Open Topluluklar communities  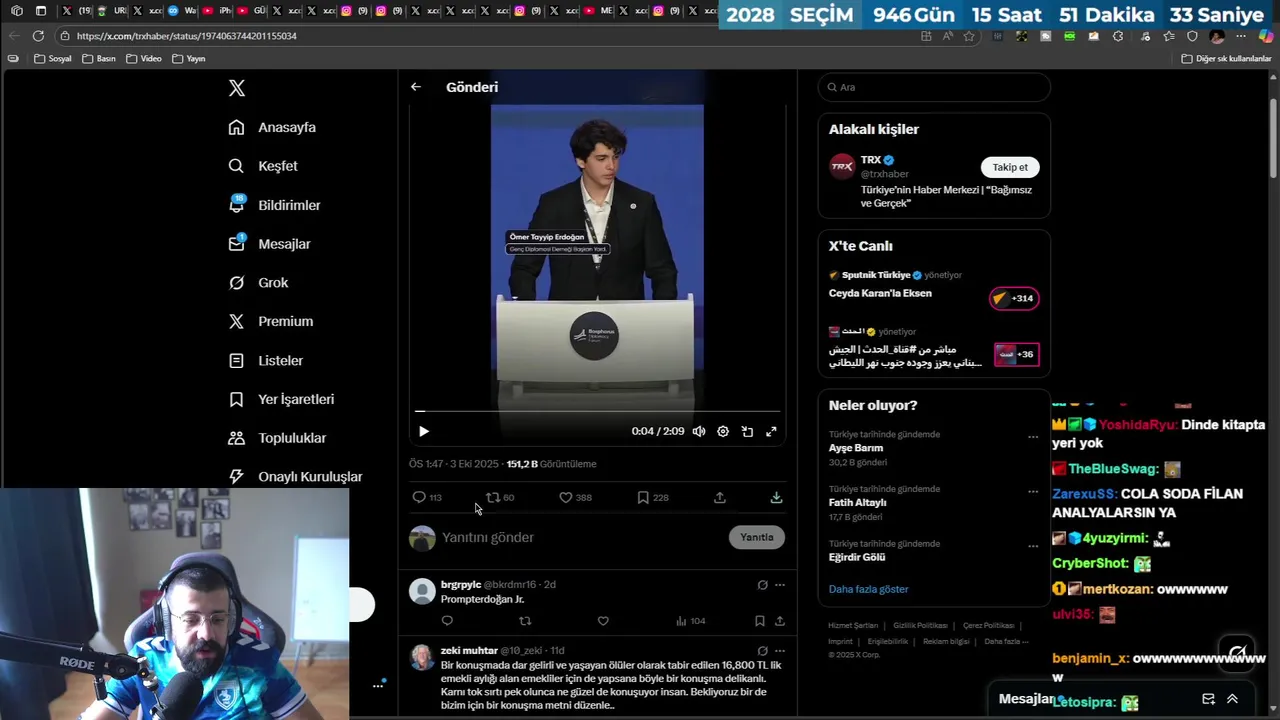277,438
